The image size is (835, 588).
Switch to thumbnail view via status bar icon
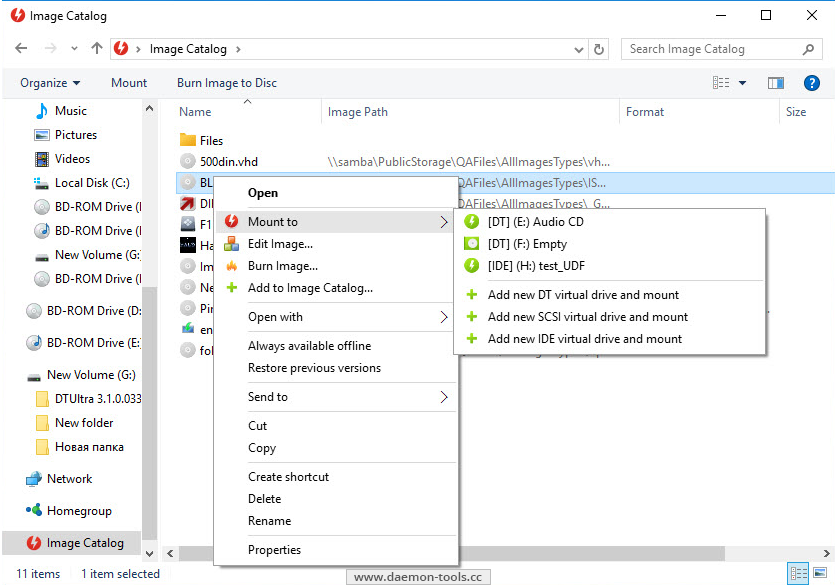coord(821,573)
